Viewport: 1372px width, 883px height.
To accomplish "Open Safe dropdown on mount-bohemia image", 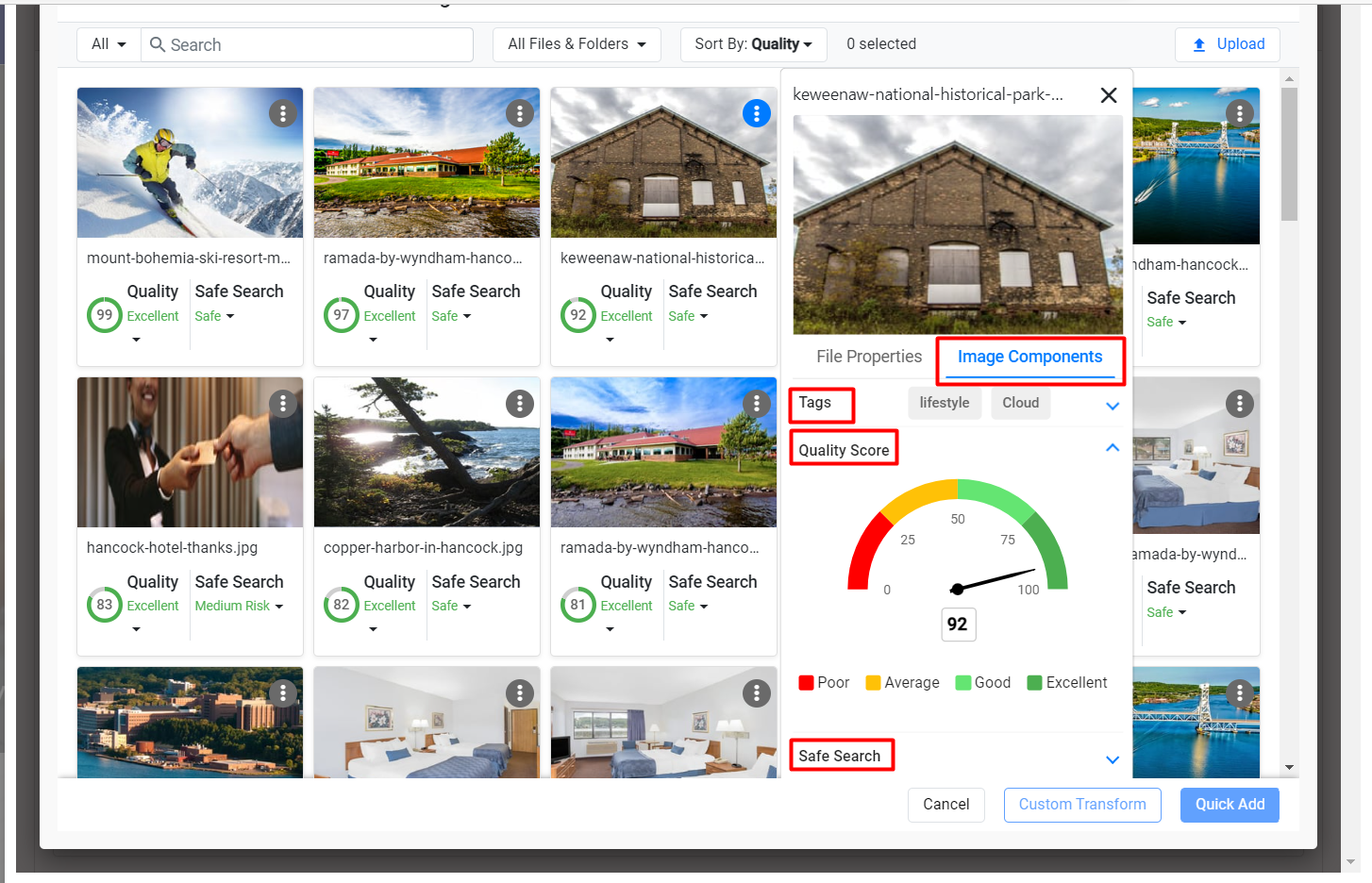I will [214, 316].
